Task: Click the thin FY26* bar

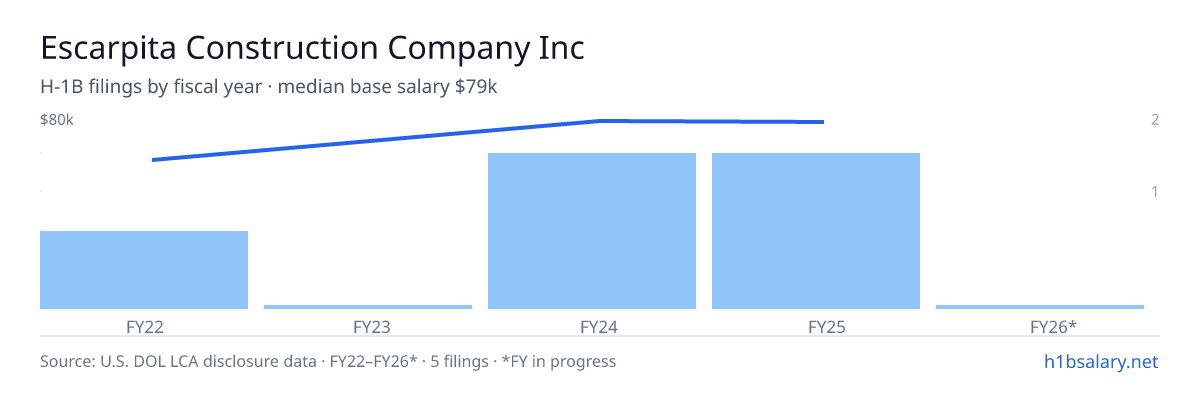Action: point(1040,307)
